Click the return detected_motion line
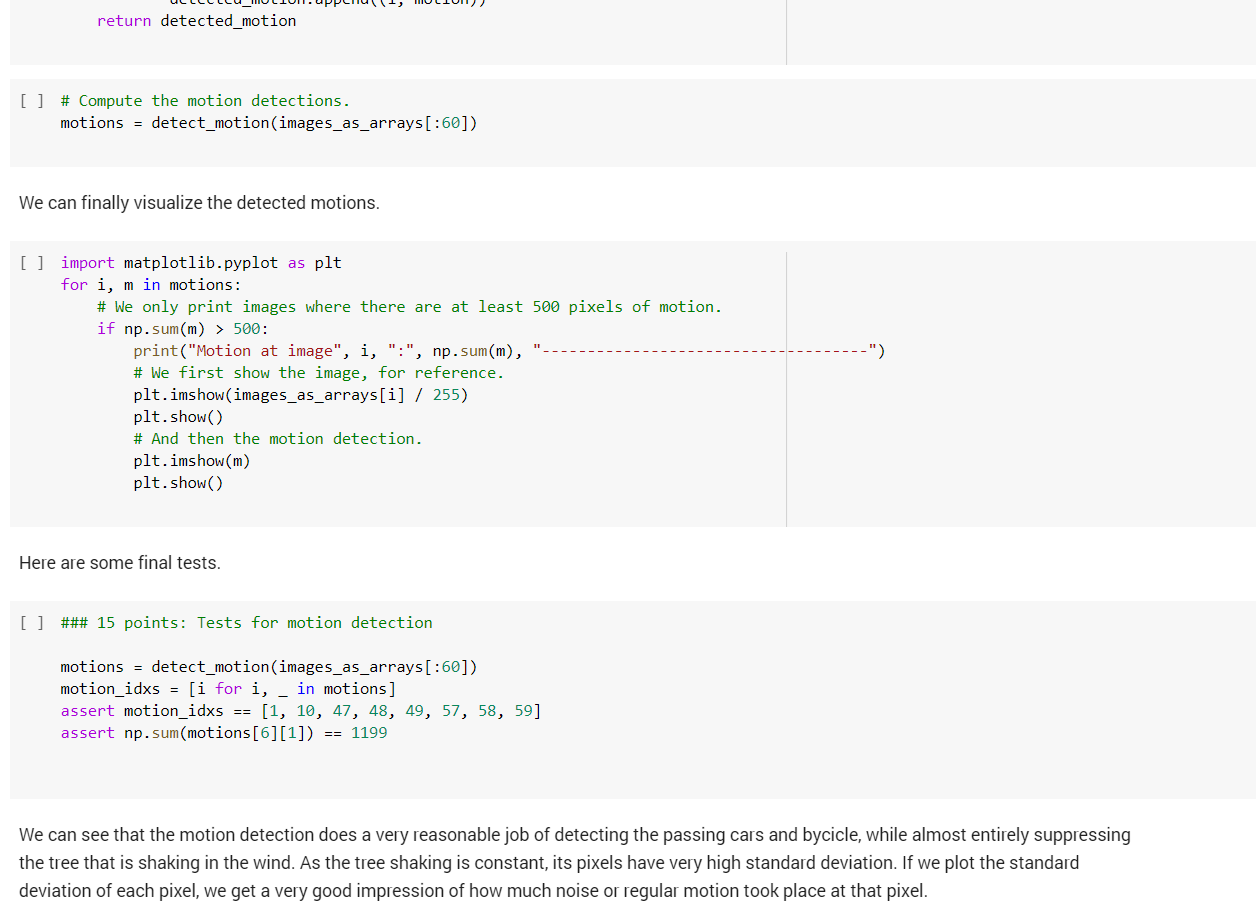1256x921 pixels. [x=195, y=20]
